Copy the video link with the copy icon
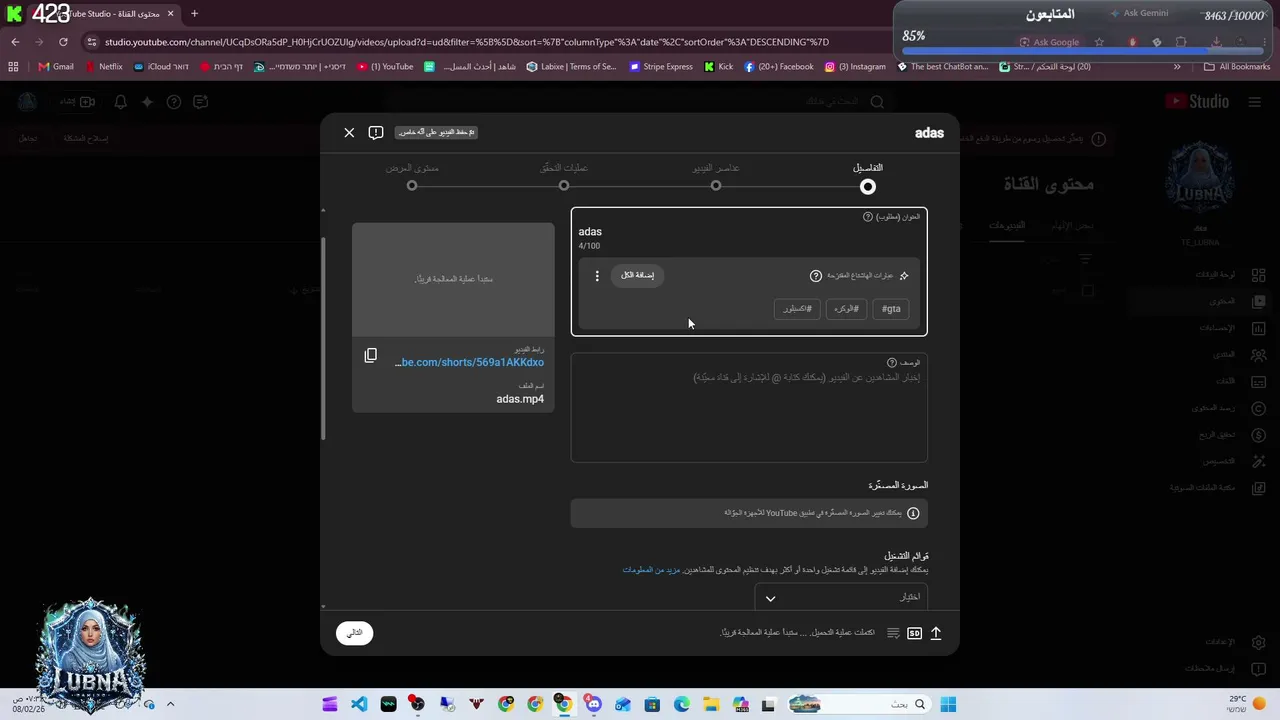Viewport: 1280px width, 720px height. 371,355
